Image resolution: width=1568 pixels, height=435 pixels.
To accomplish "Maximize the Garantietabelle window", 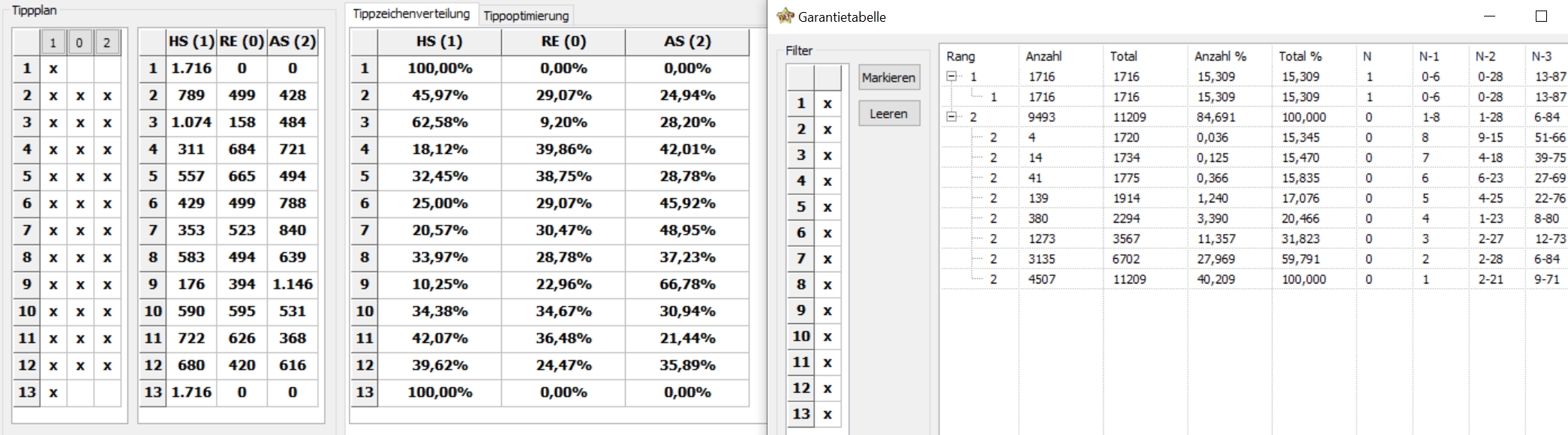I will pos(1541,16).
